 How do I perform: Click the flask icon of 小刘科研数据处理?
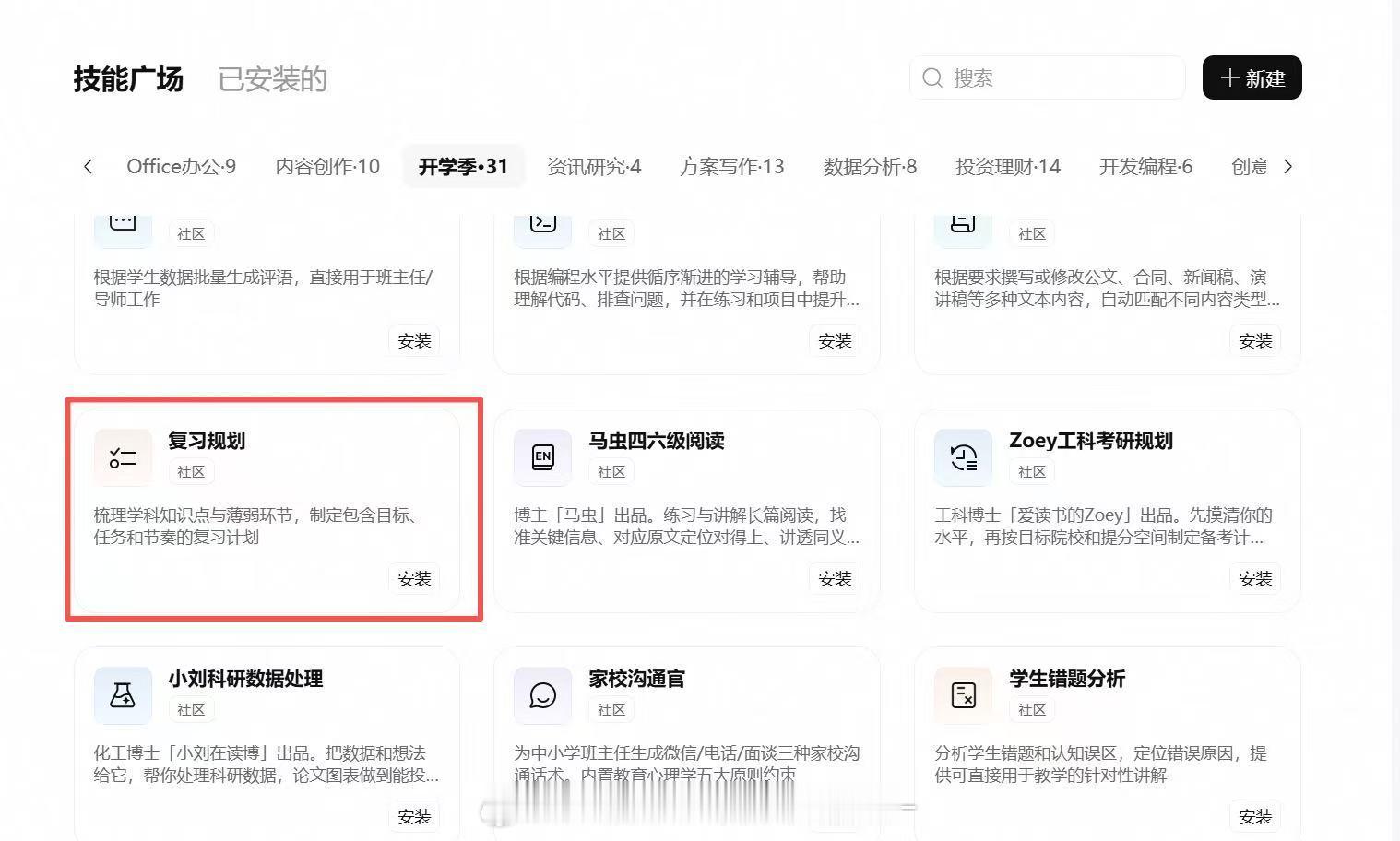pos(123,695)
